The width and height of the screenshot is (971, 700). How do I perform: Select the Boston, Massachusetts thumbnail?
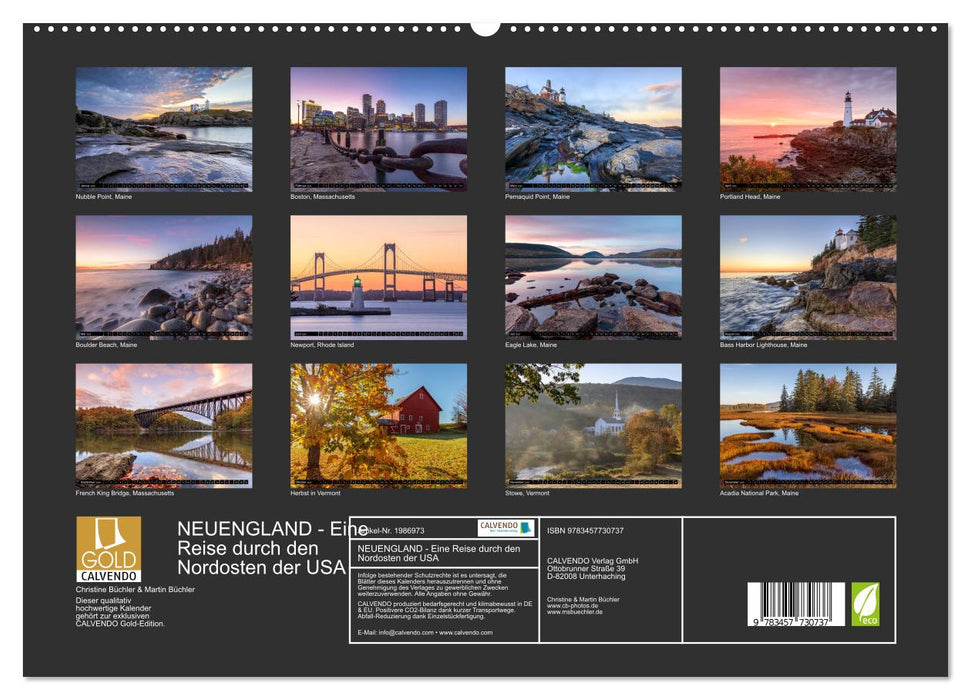coord(377,130)
